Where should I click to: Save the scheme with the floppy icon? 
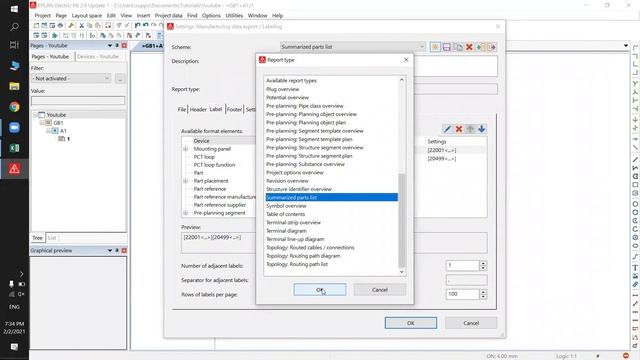tap(447, 47)
